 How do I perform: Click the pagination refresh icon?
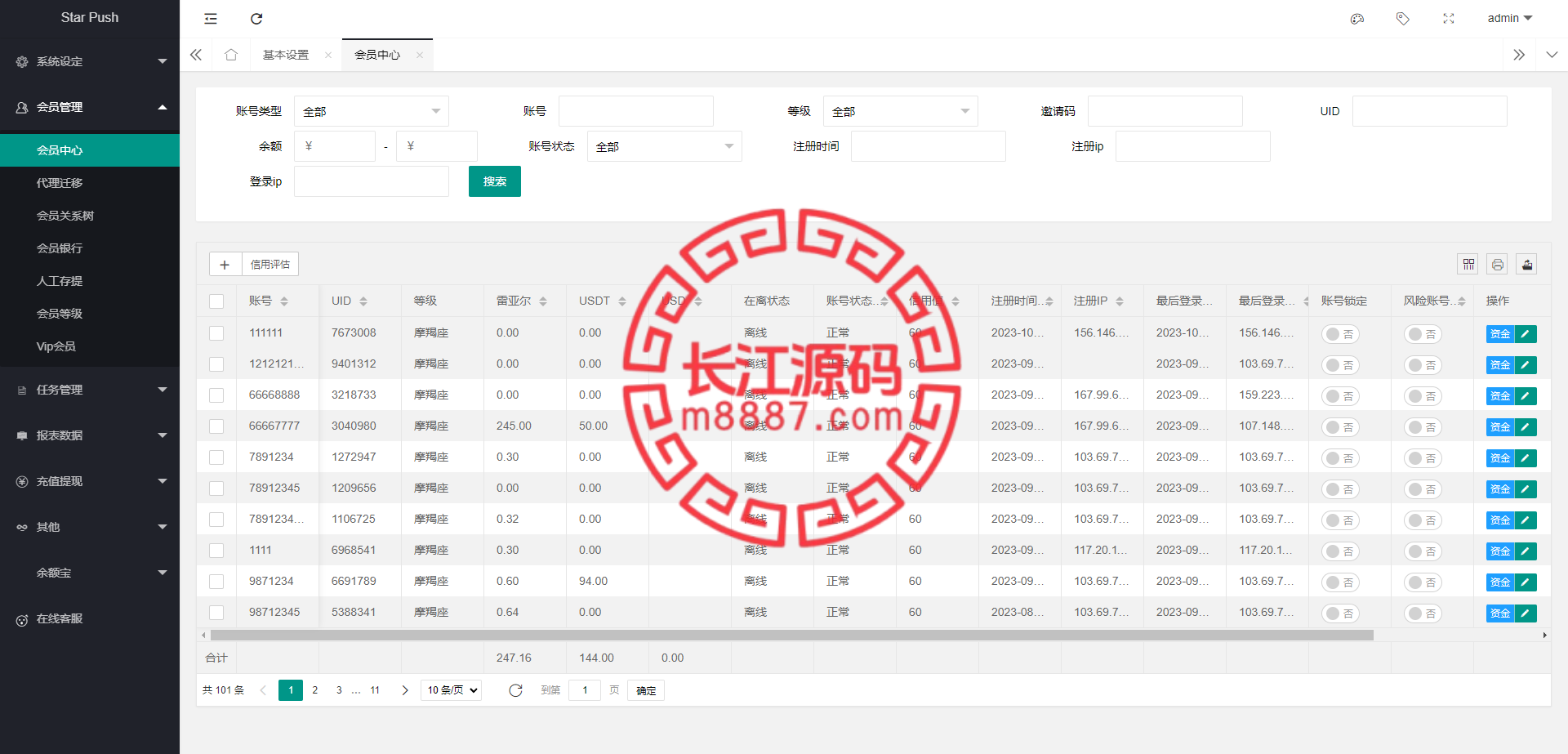tap(515, 690)
